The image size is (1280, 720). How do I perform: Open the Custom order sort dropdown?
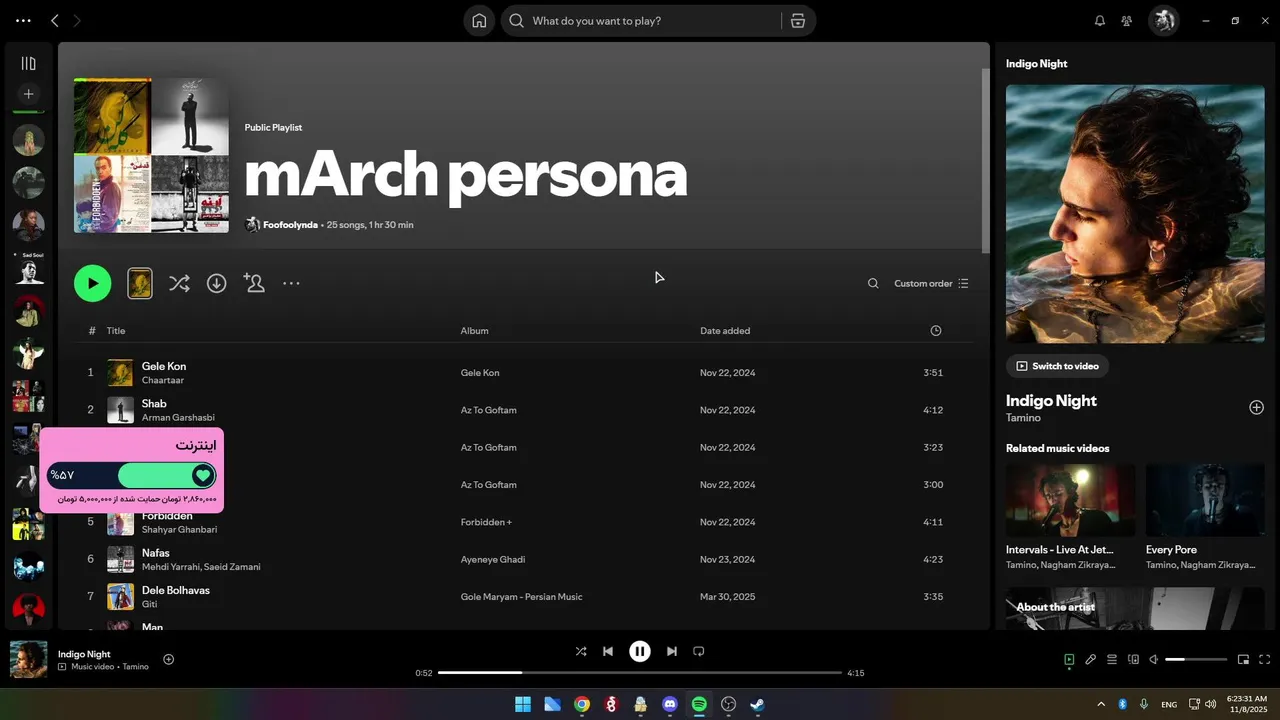click(931, 283)
